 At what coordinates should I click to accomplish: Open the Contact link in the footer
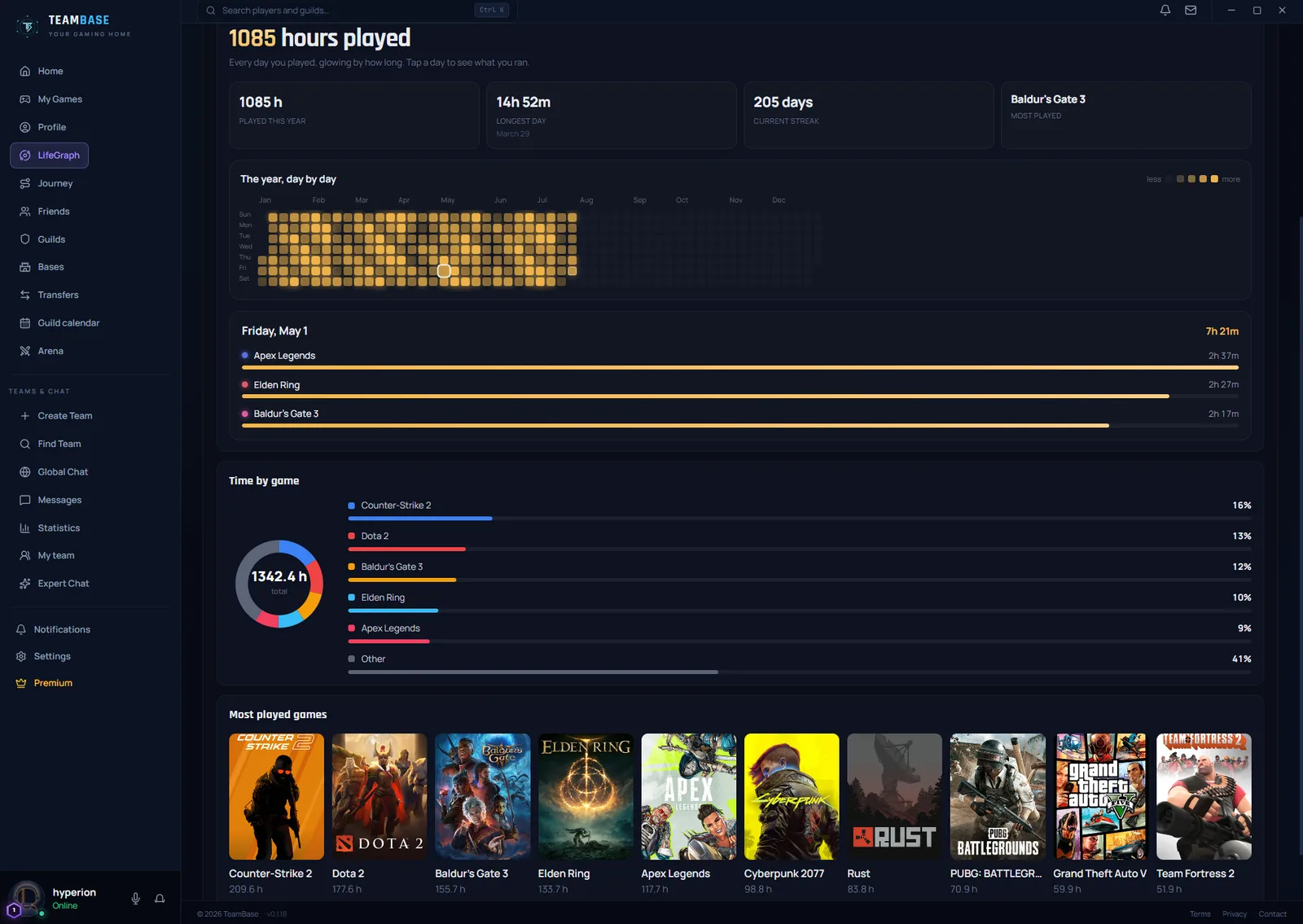coord(1272,914)
